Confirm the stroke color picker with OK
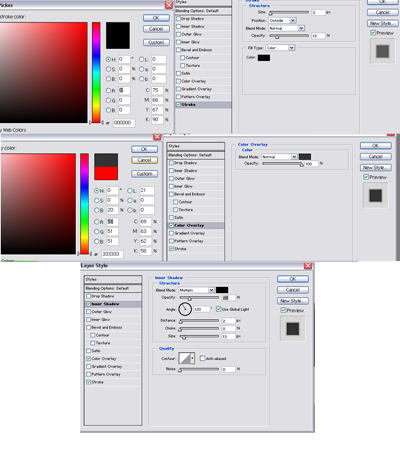 click(156, 18)
